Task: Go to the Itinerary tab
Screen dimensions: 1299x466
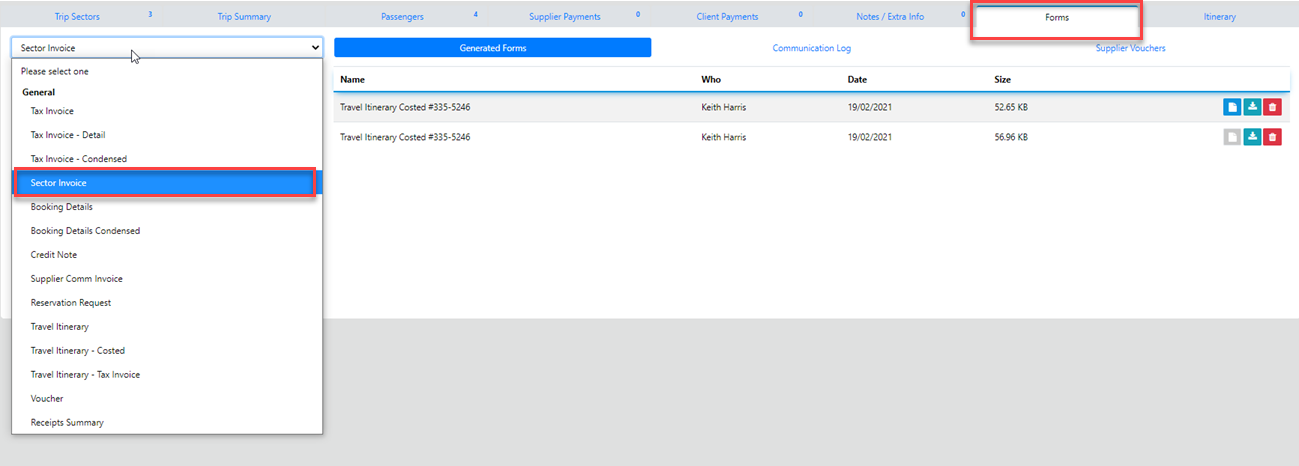Action: coord(1219,17)
